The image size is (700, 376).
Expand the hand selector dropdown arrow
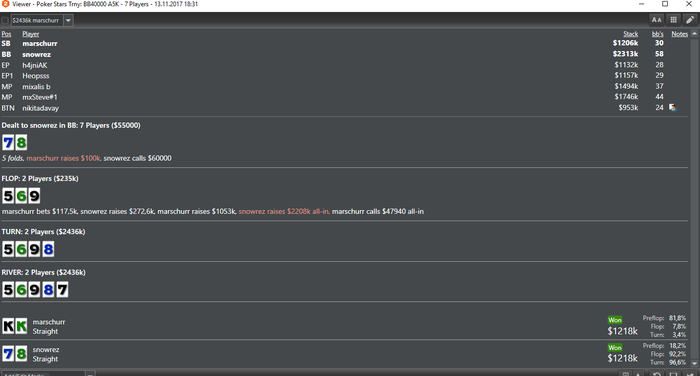click(68, 20)
